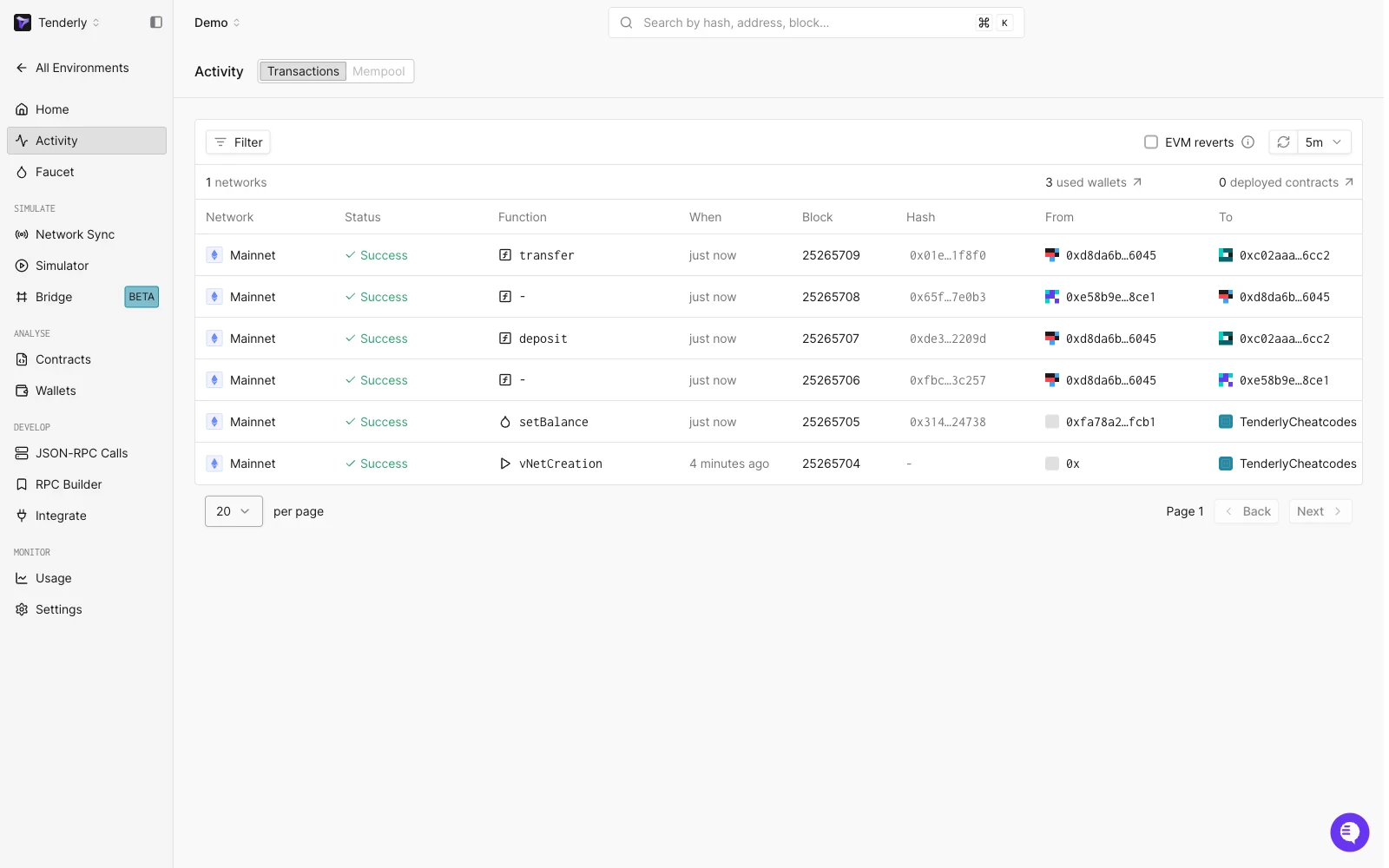
Task: Click the play icon beside vNetCreation
Action: (505, 464)
